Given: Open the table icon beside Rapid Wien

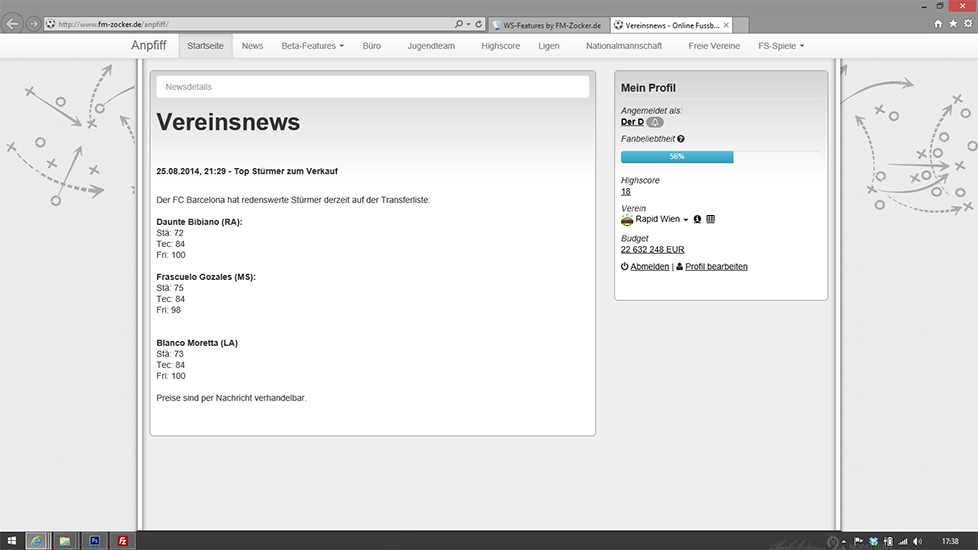Looking at the screenshot, I should pyautogui.click(x=710, y=219).
